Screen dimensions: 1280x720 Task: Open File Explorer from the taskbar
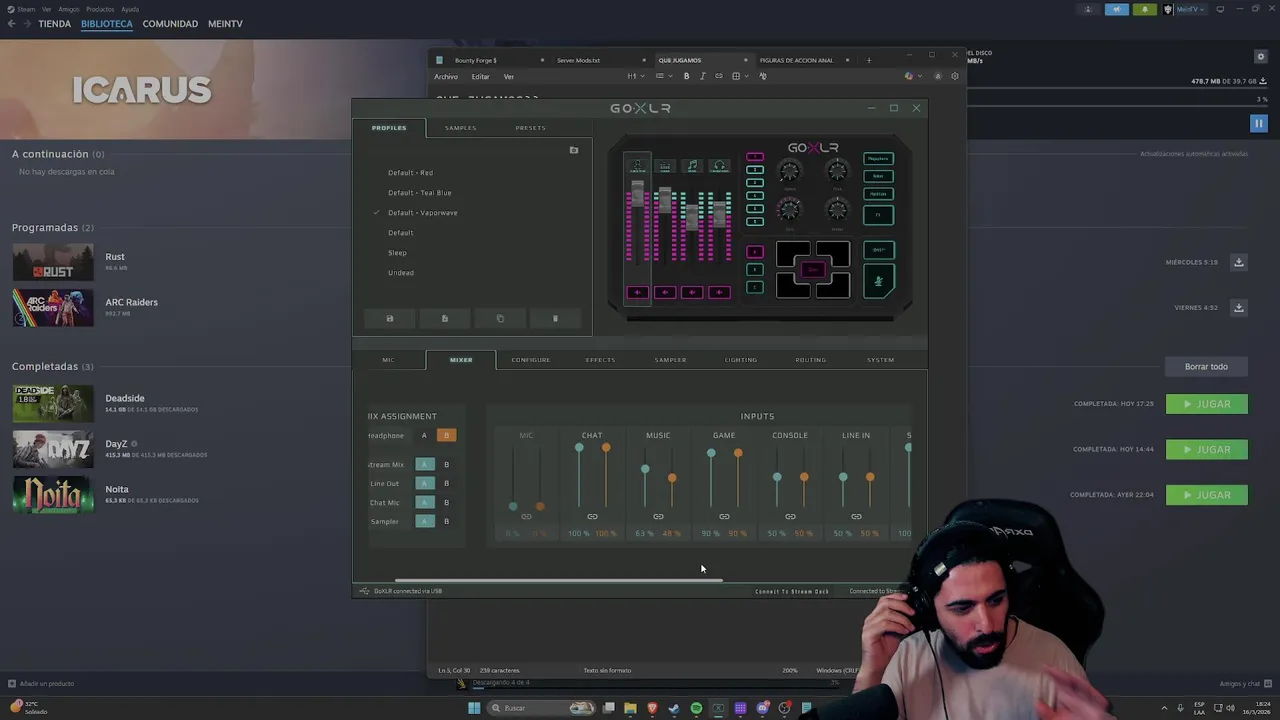tap(630, 708)
